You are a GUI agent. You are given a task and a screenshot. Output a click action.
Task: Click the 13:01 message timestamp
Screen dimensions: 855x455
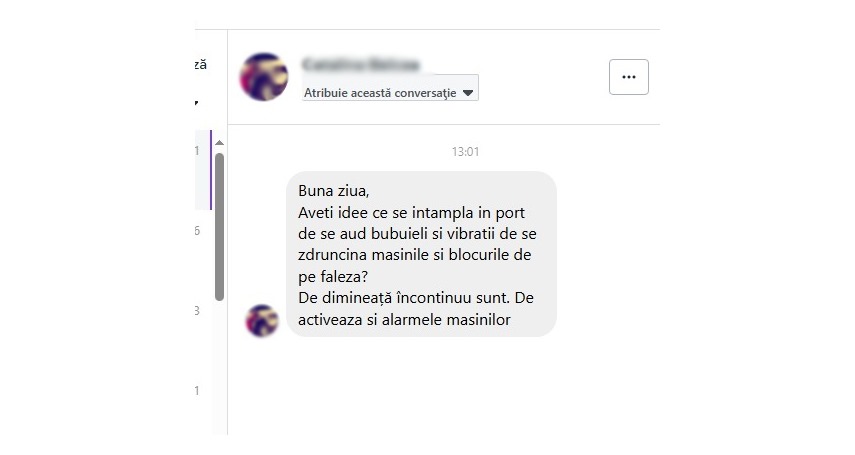coord(465,152)
